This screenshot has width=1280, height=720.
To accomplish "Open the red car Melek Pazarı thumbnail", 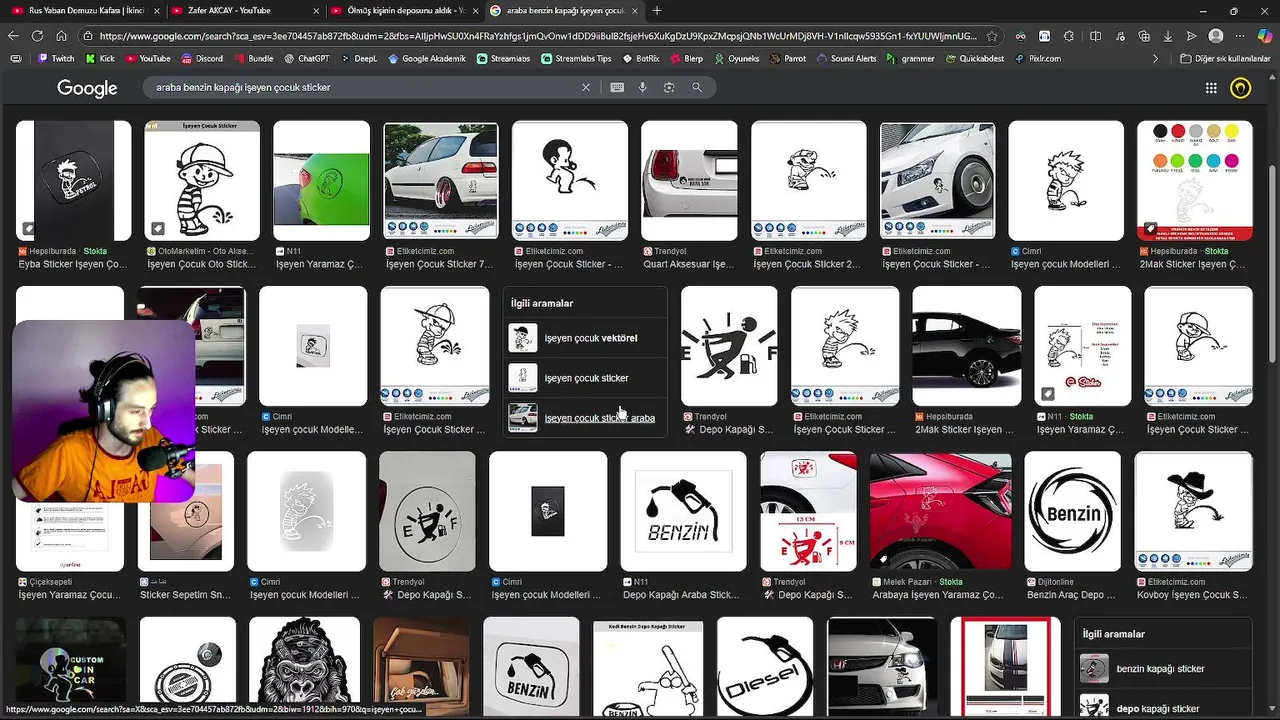I will pos(940,512).
